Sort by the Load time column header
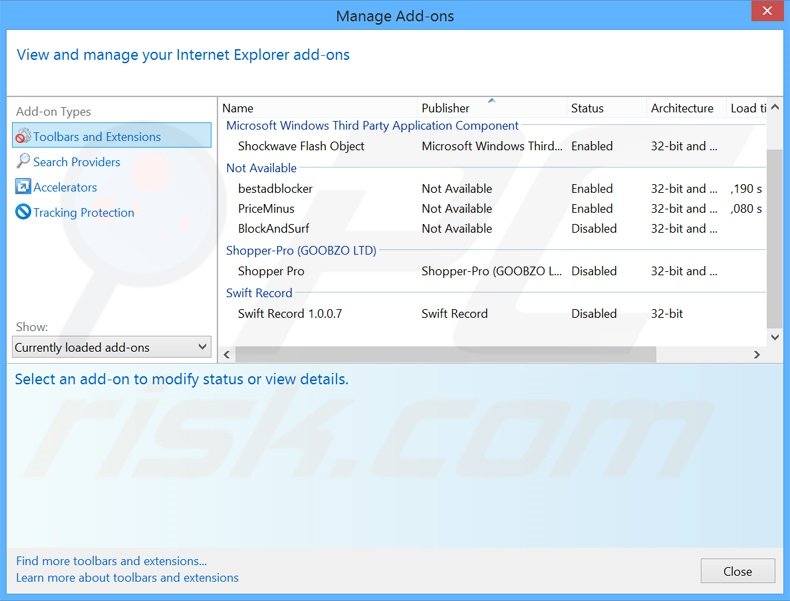The image size is (790, 601). coord(747,108)
